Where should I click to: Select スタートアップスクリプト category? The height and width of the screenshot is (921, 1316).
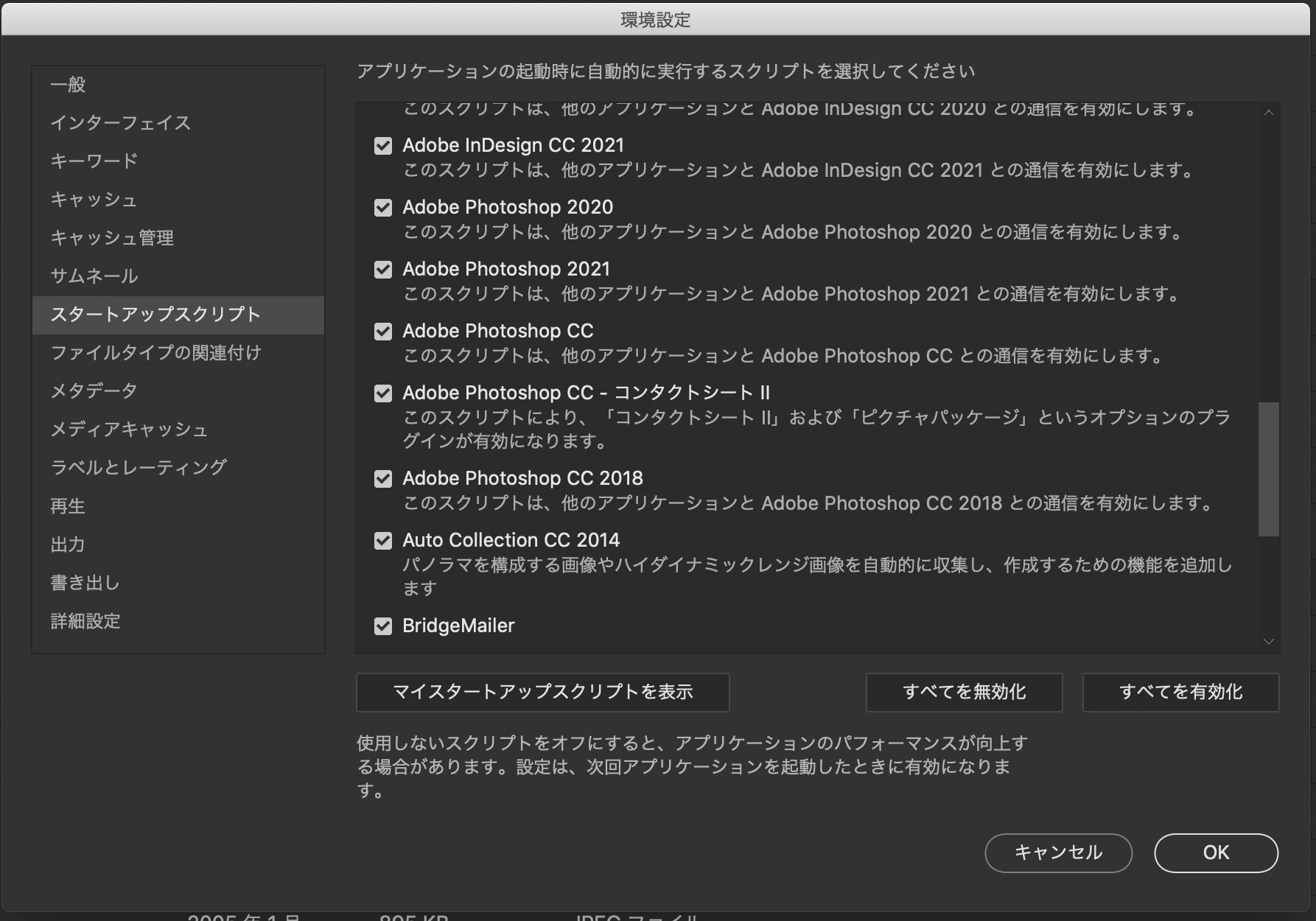pyautogui.click(x=178, y=315)
